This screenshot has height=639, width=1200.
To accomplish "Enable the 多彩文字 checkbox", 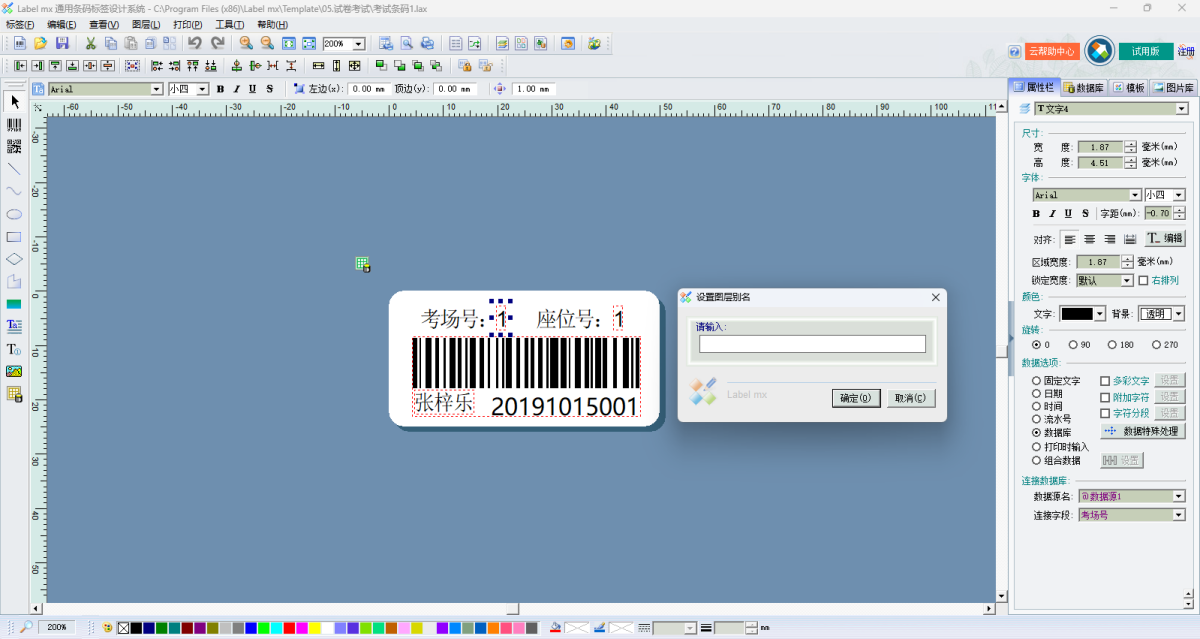I will coord(1105,381).
